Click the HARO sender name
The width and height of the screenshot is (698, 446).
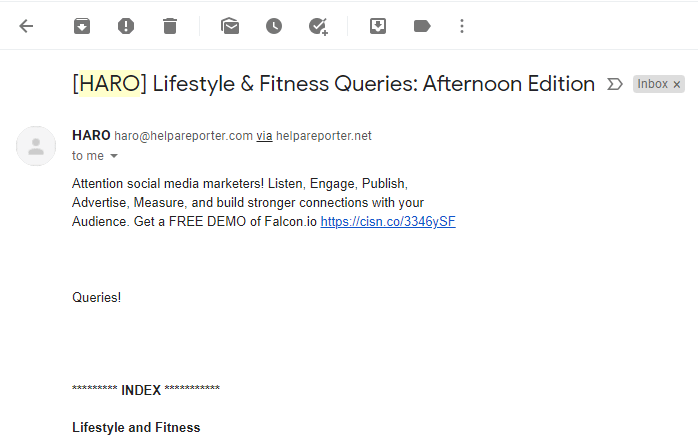pyautogui.click(x=91, y=135)
